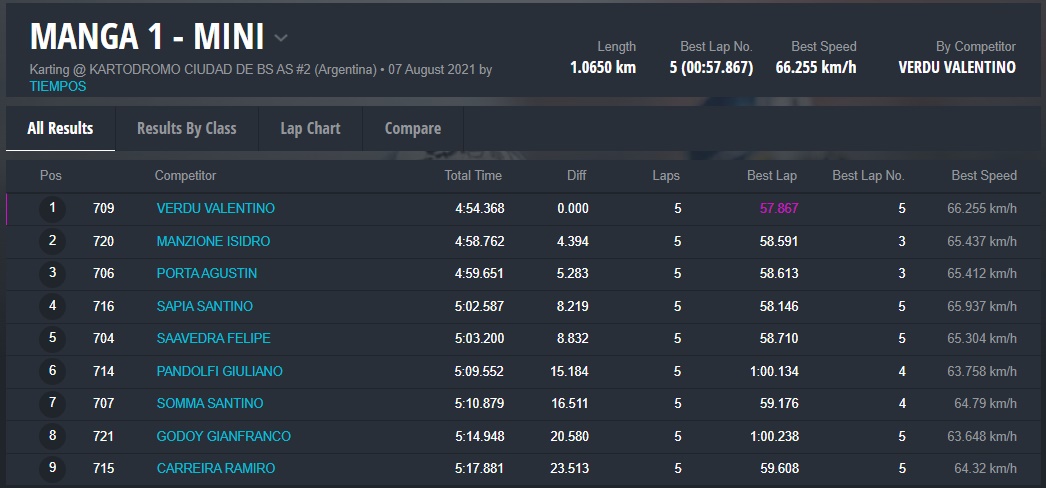
Task: Click on PORTA AGUSTIN's name
Action: (x=206, y=274)
